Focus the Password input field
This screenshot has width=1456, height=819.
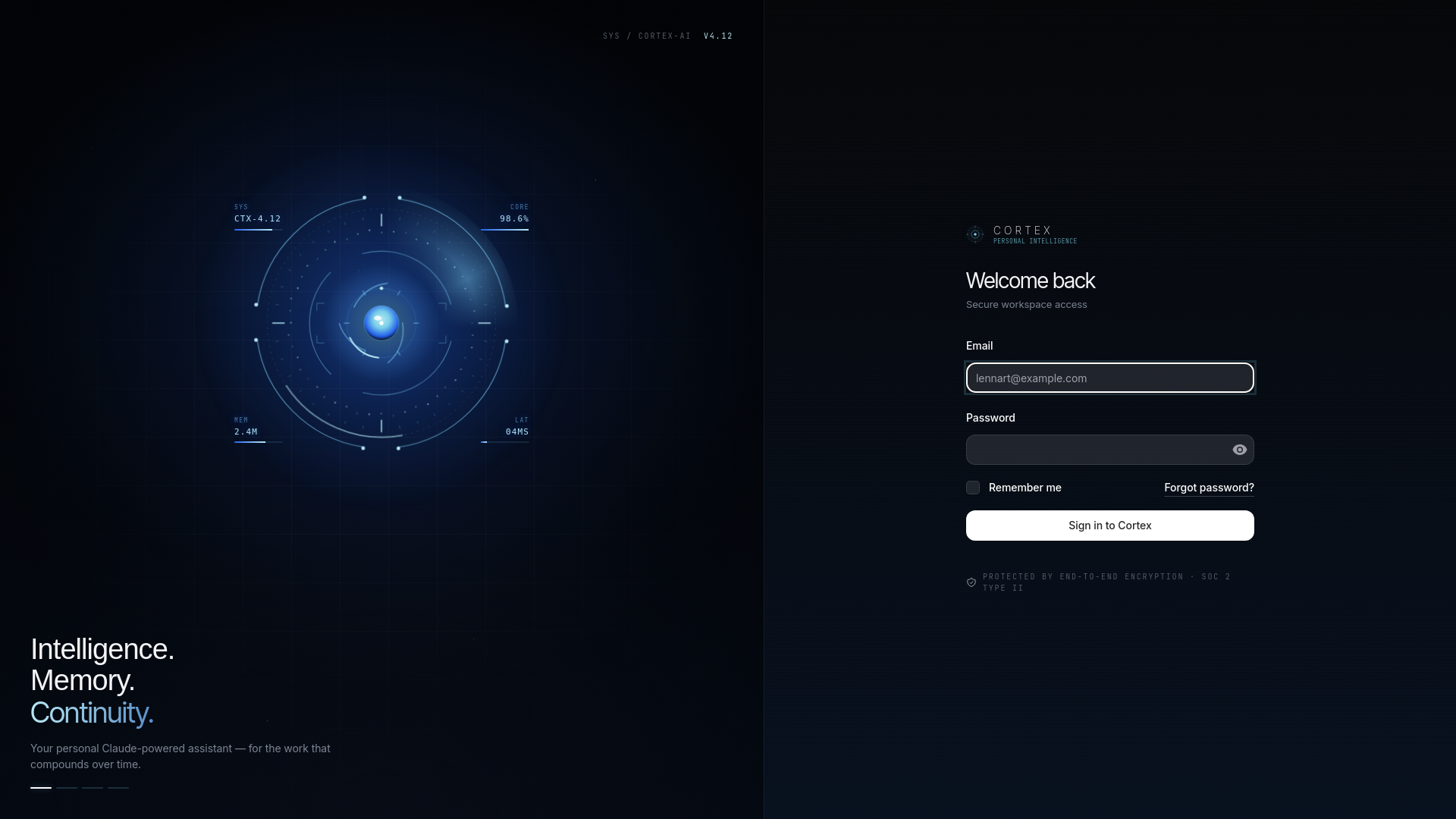coord(1109,450)
